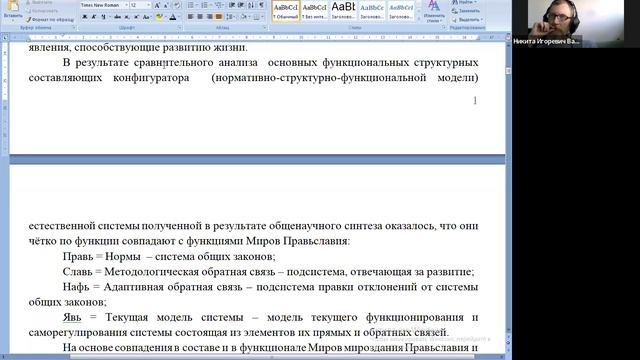Apply the large 'AaBb' Heading 1 style
This screenshot has height=360, width=640.
(x=343, y=11)
